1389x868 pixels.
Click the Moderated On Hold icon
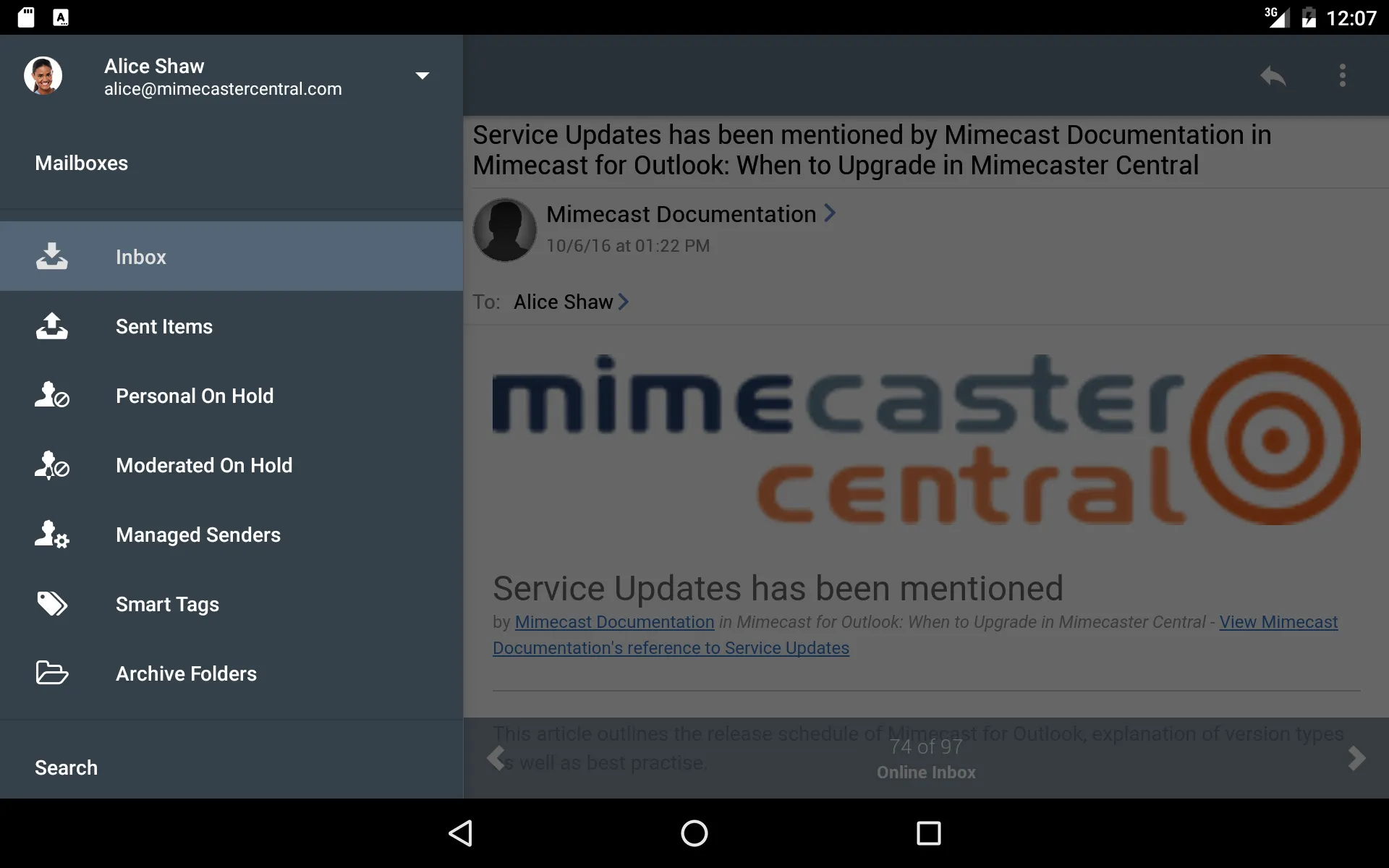pos(51,463)
